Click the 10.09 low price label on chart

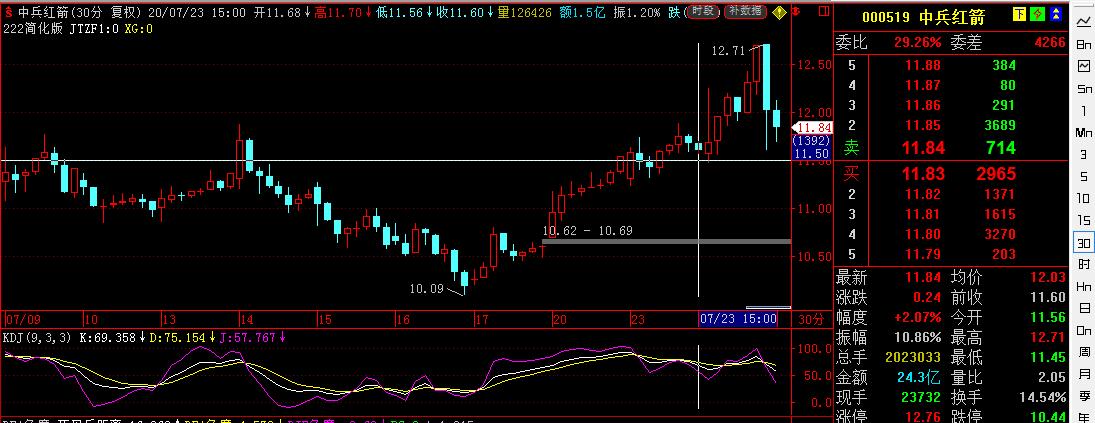[426, 288]
